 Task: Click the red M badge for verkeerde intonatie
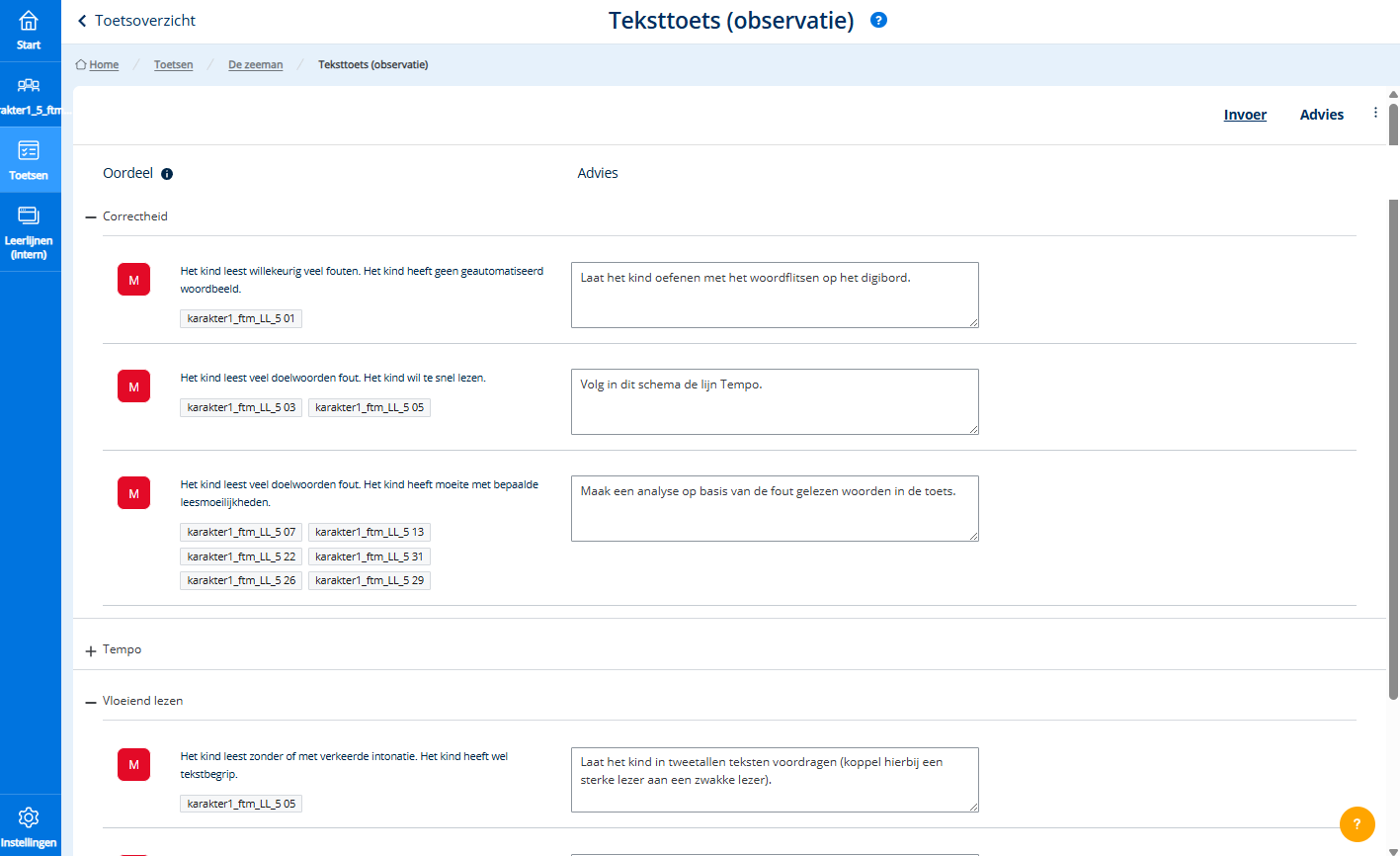click(133, 764)
